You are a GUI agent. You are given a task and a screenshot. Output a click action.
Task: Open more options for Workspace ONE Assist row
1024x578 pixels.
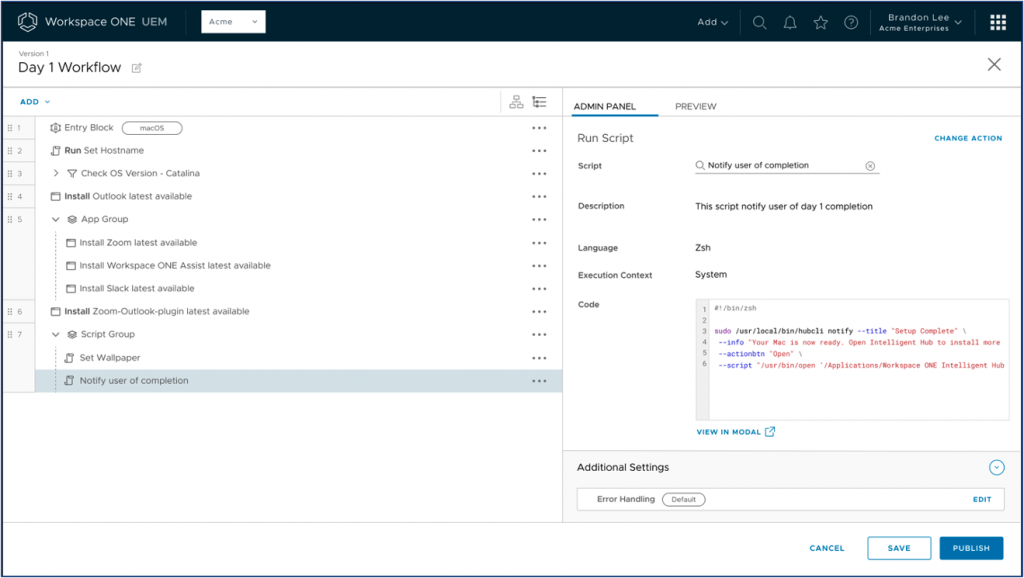tap(539, 266)
